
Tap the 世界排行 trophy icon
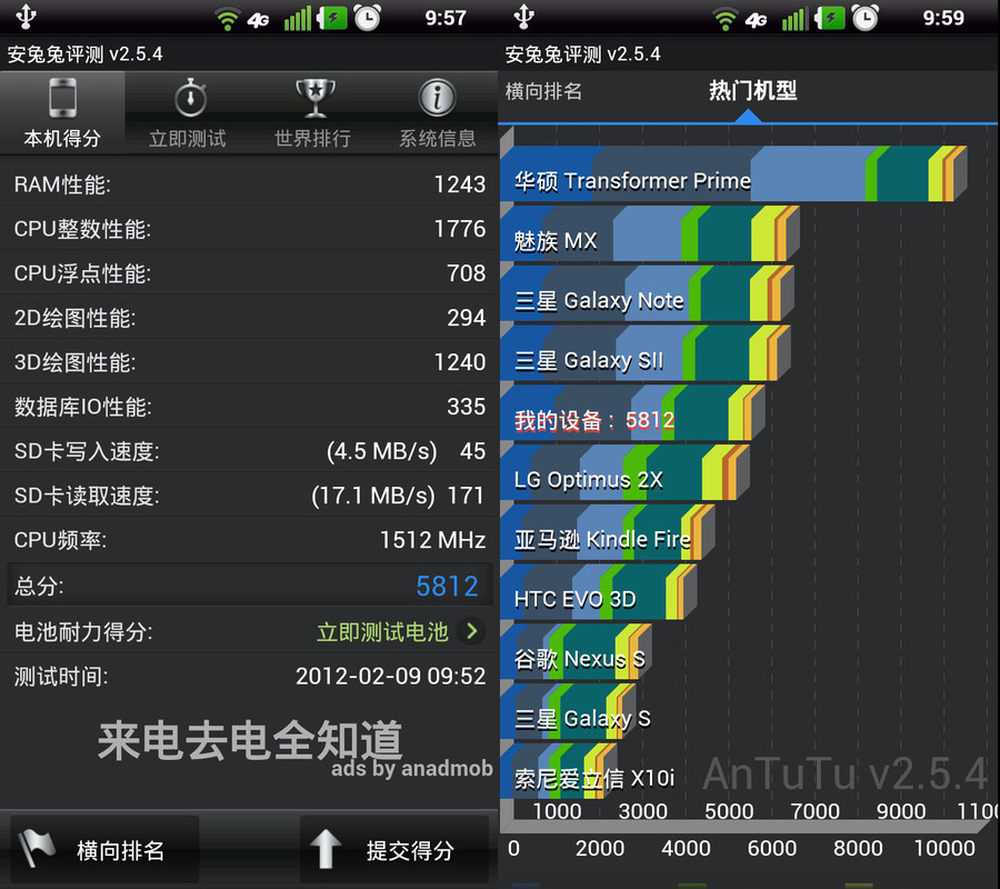315,98
